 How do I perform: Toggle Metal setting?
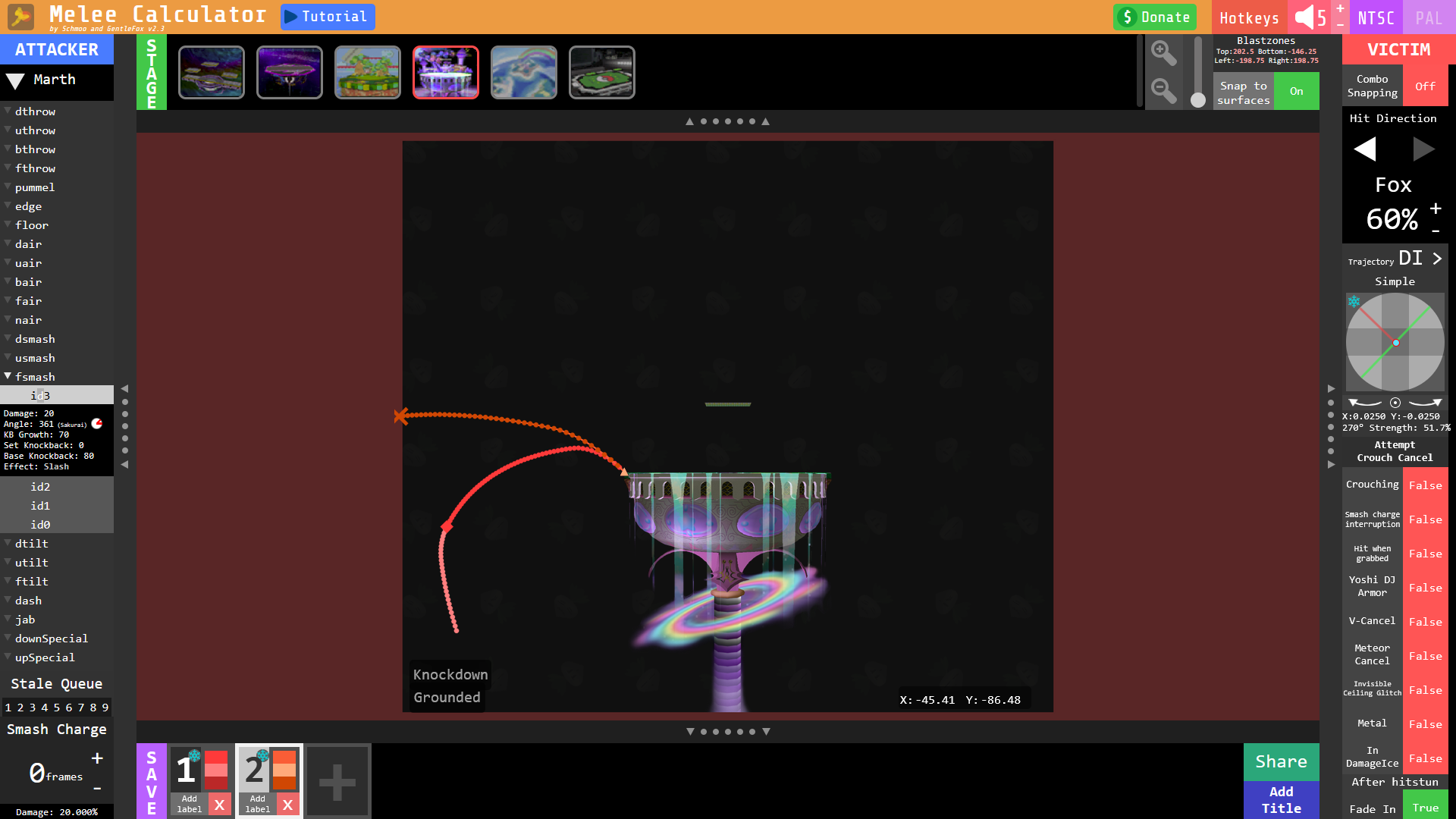click(1426, 724)
